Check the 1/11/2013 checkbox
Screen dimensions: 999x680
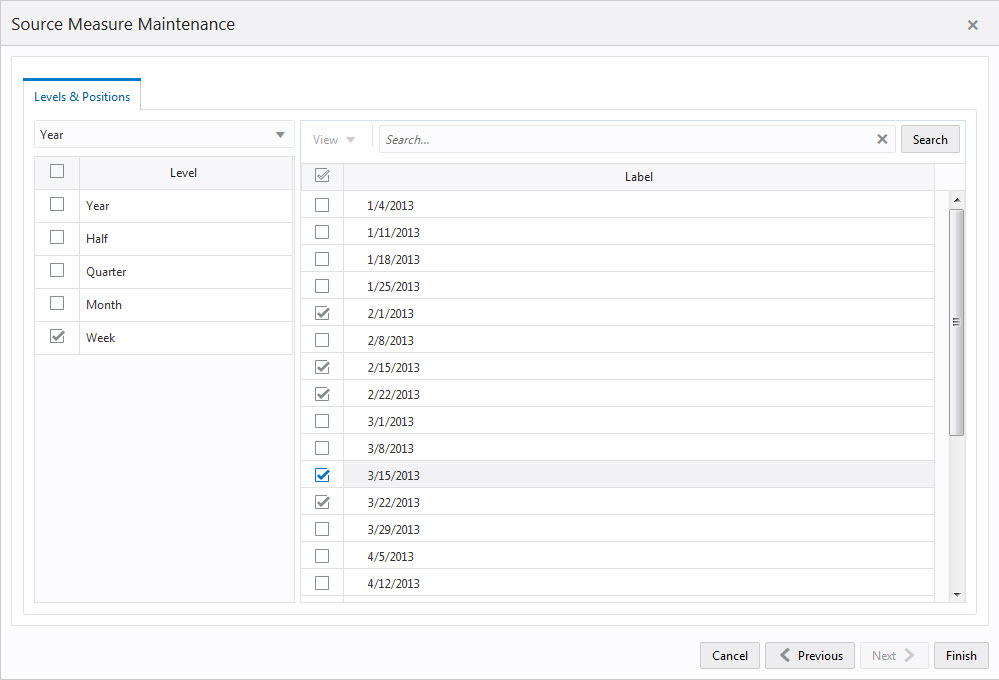coord(322,232)
